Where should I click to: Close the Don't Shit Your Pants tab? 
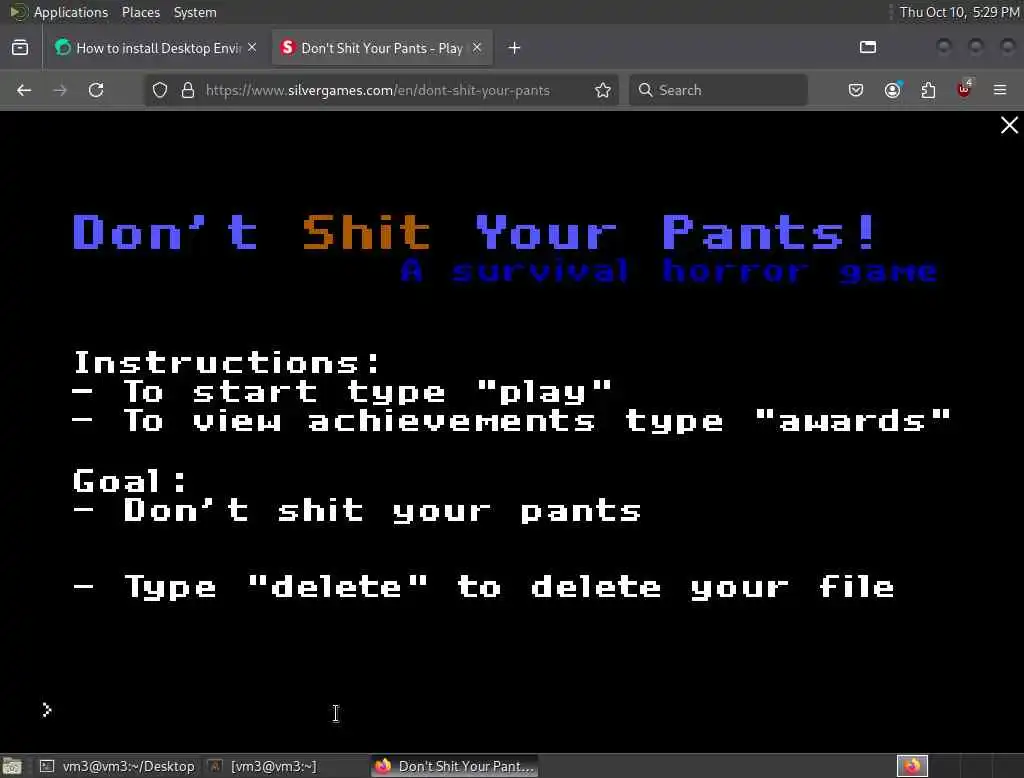477,48
